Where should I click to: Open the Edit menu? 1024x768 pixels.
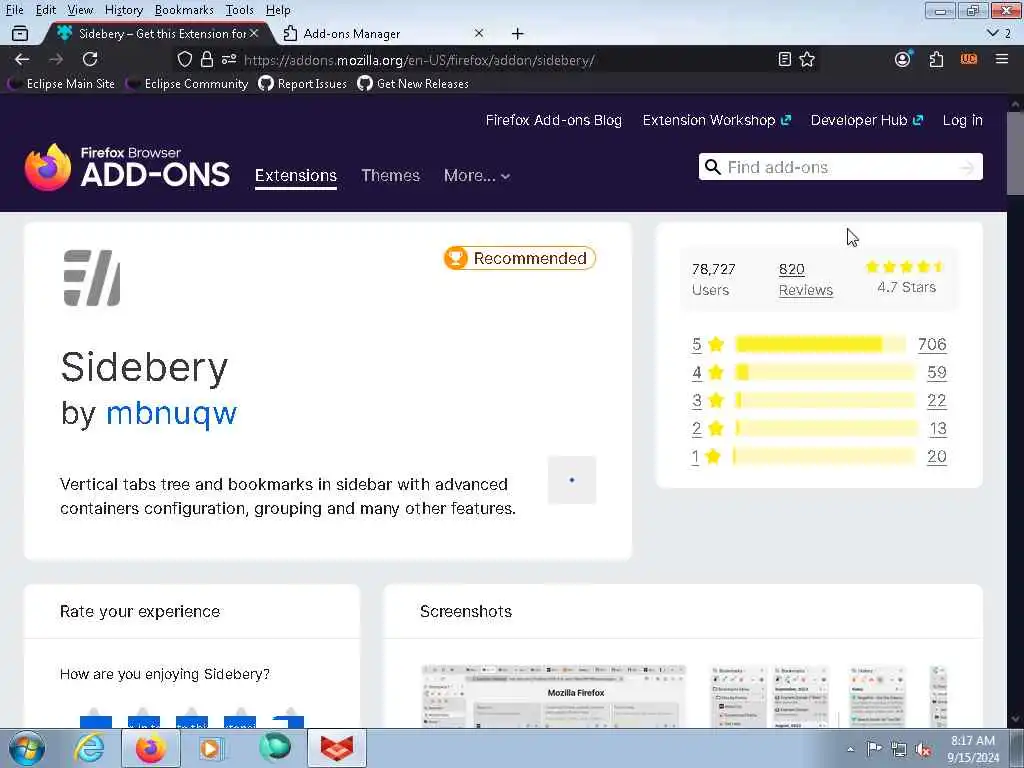click(x=46, y=10)
